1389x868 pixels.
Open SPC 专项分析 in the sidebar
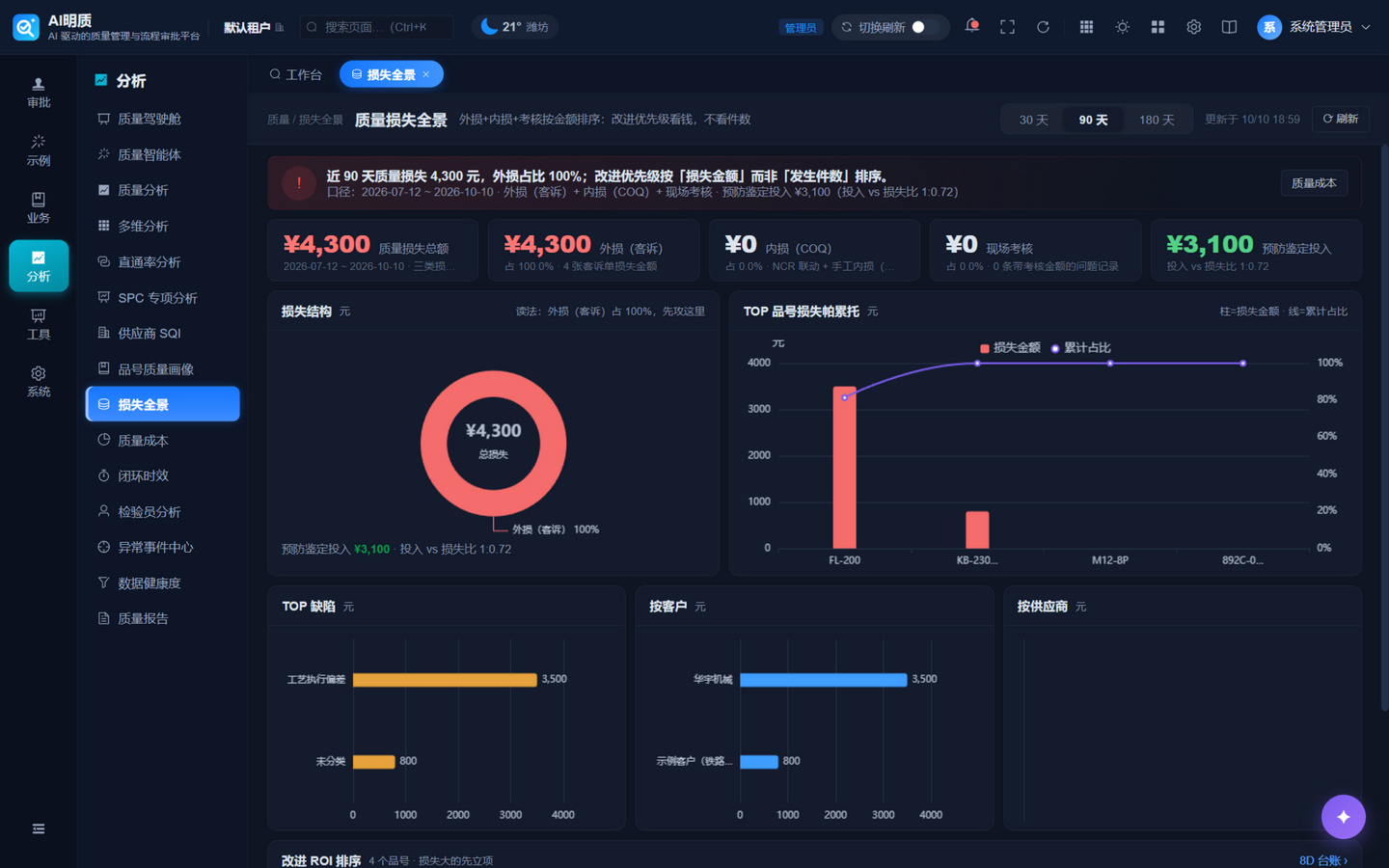point(162,297)
